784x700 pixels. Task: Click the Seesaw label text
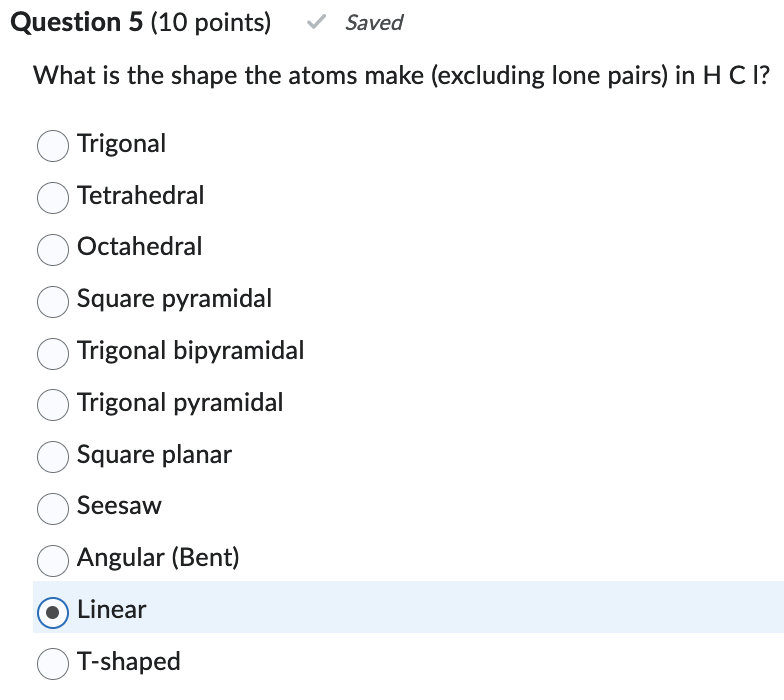(x=119, y=506)
